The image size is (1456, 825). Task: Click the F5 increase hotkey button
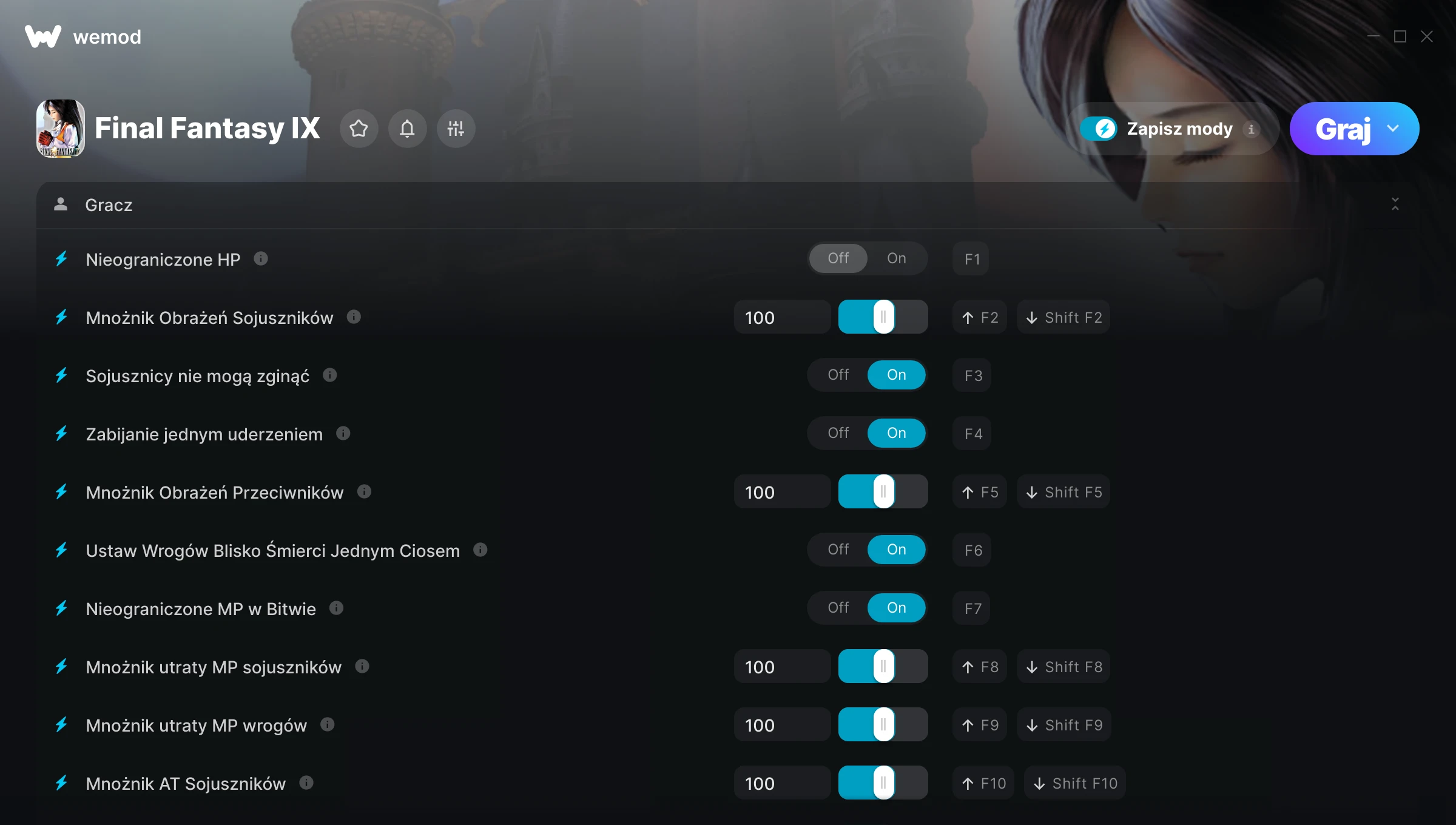(x=980, y=492)
